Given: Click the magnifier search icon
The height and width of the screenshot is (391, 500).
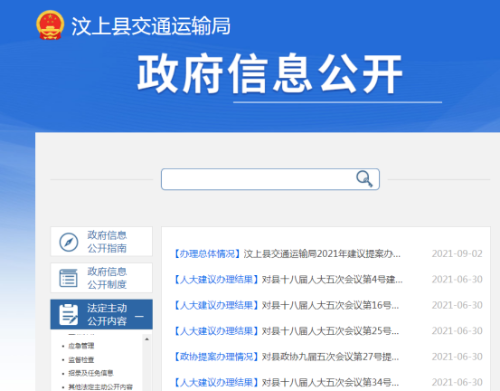Looking at the screenshot, I should click(364, 179).
